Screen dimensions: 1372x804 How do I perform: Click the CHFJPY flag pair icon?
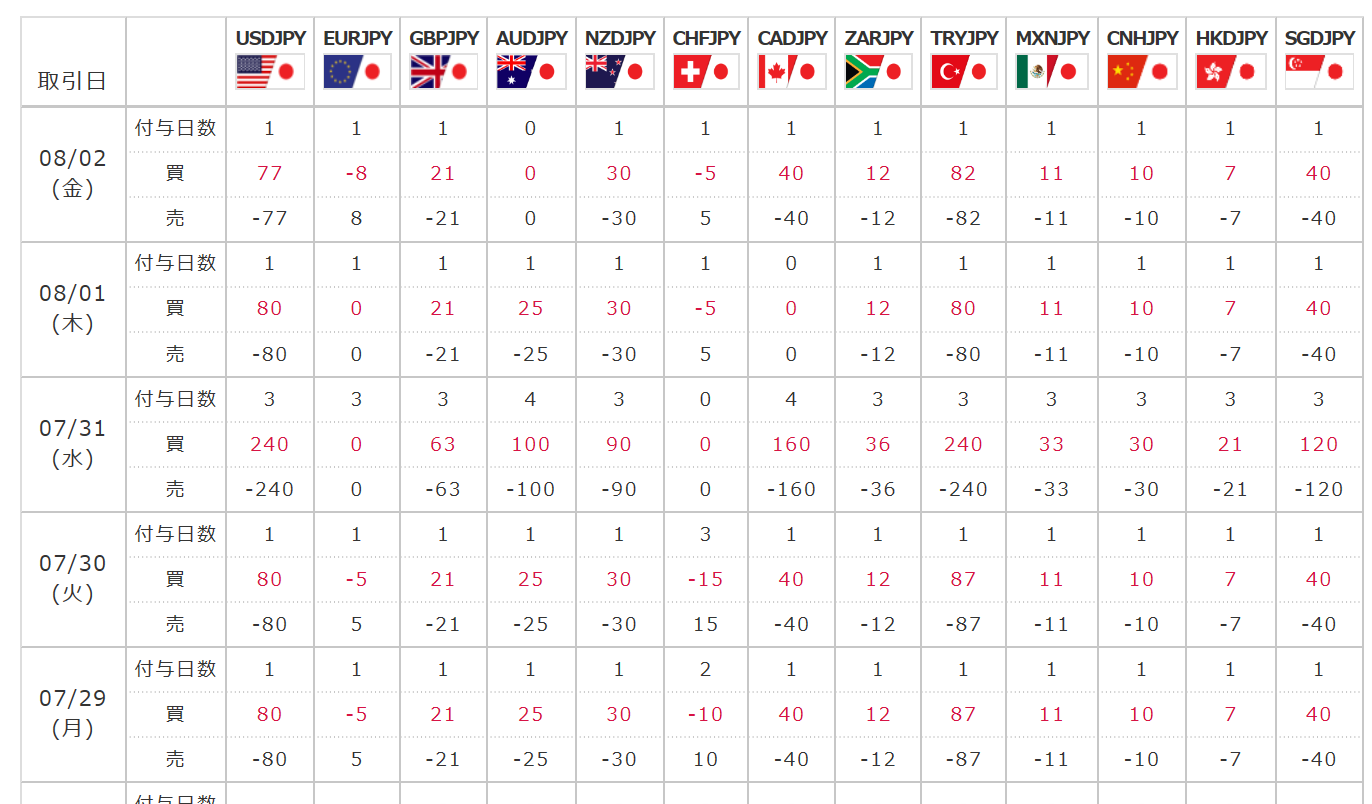[706, 72]
